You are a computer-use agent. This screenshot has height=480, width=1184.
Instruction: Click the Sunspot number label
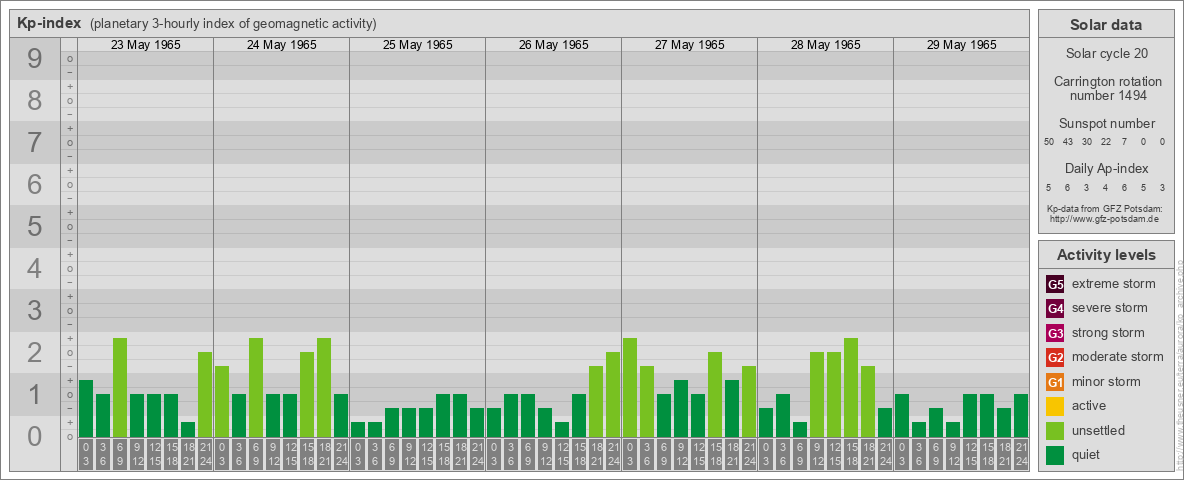pos(1106,124)
